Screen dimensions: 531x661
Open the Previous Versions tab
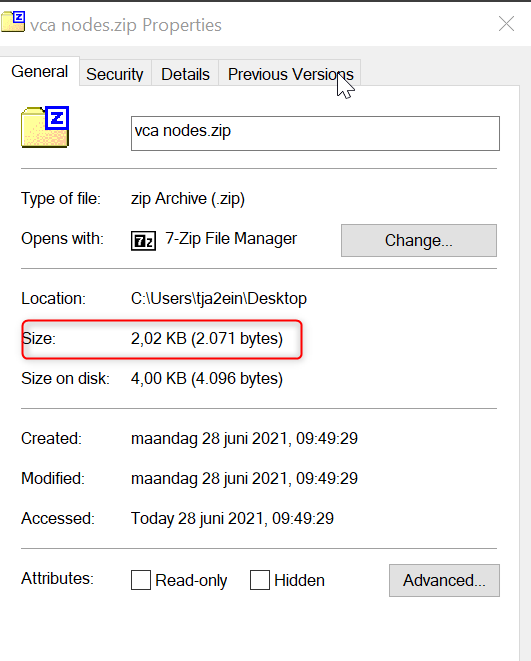click(290, 74)
